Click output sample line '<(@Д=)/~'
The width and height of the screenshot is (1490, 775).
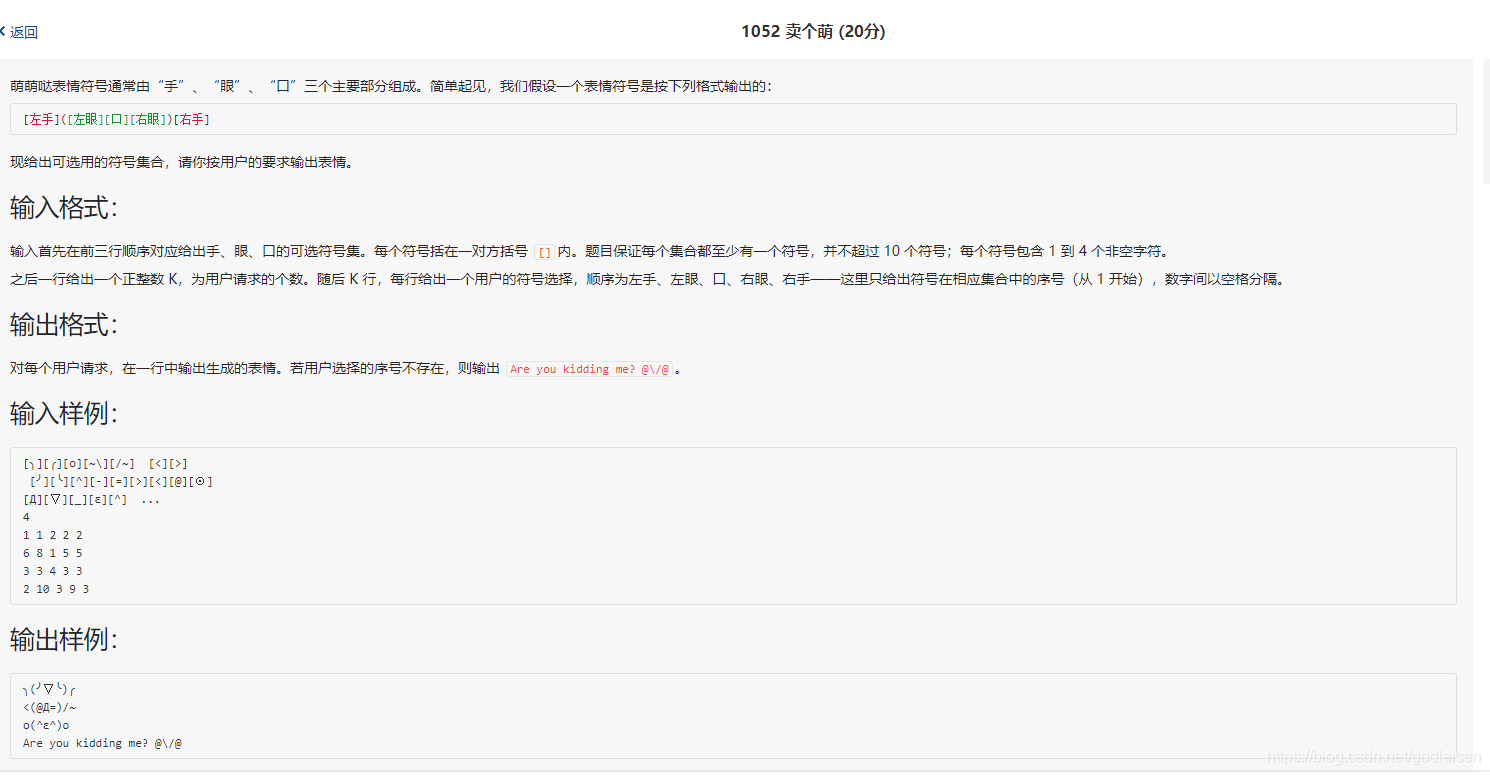click(x=50, y=707)
